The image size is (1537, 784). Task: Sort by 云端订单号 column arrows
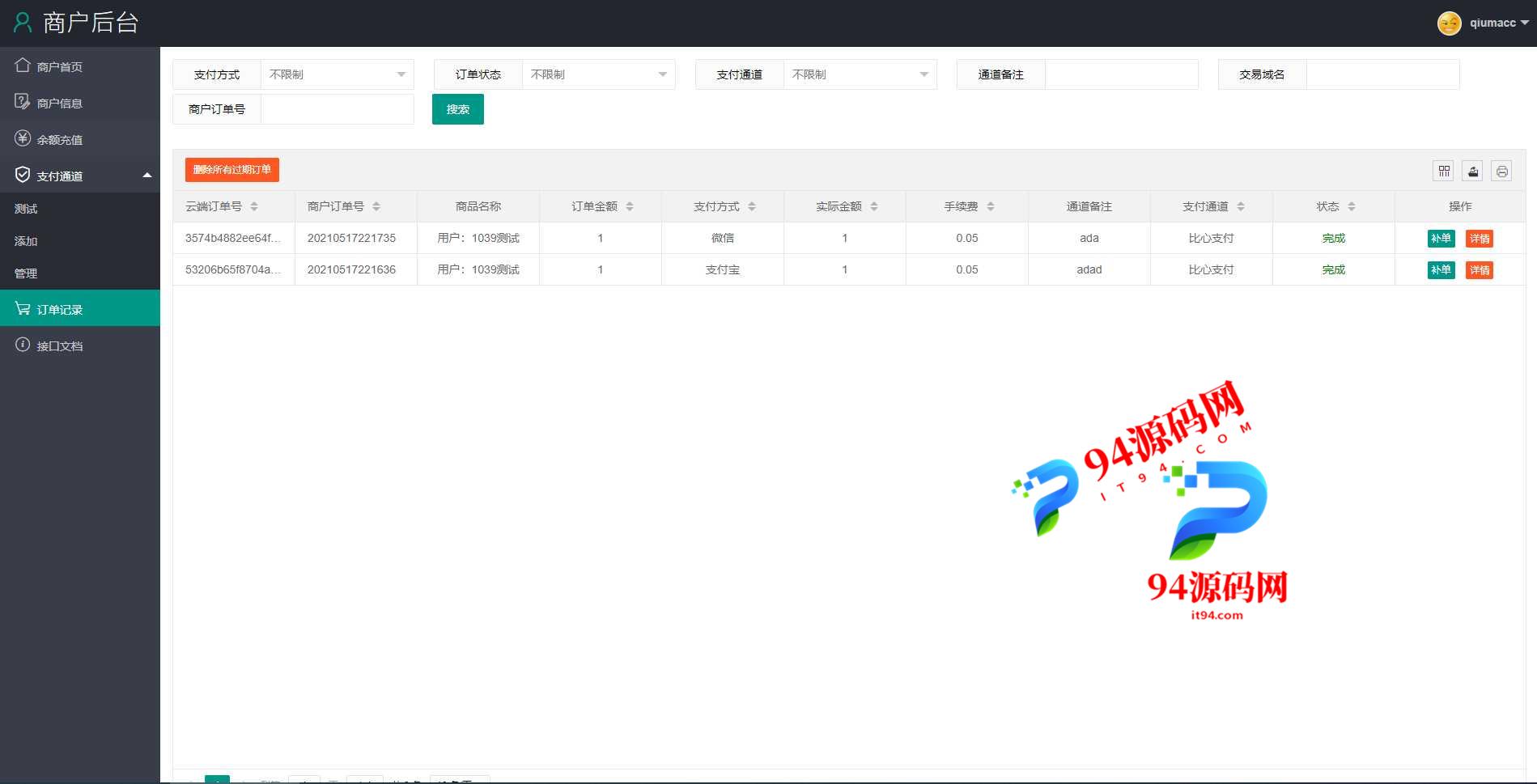point(254,206)
